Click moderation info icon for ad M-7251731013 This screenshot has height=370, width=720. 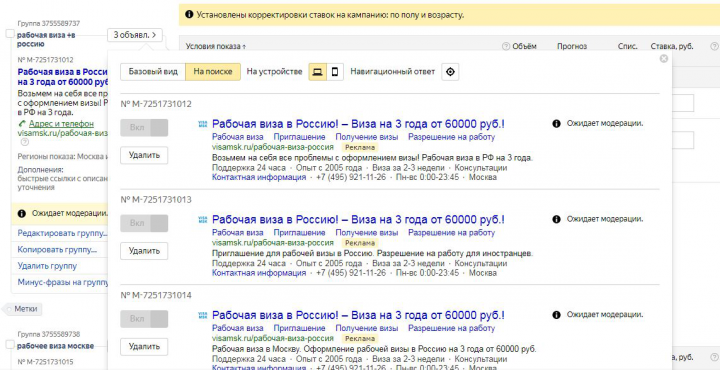(x=556, y=219)
